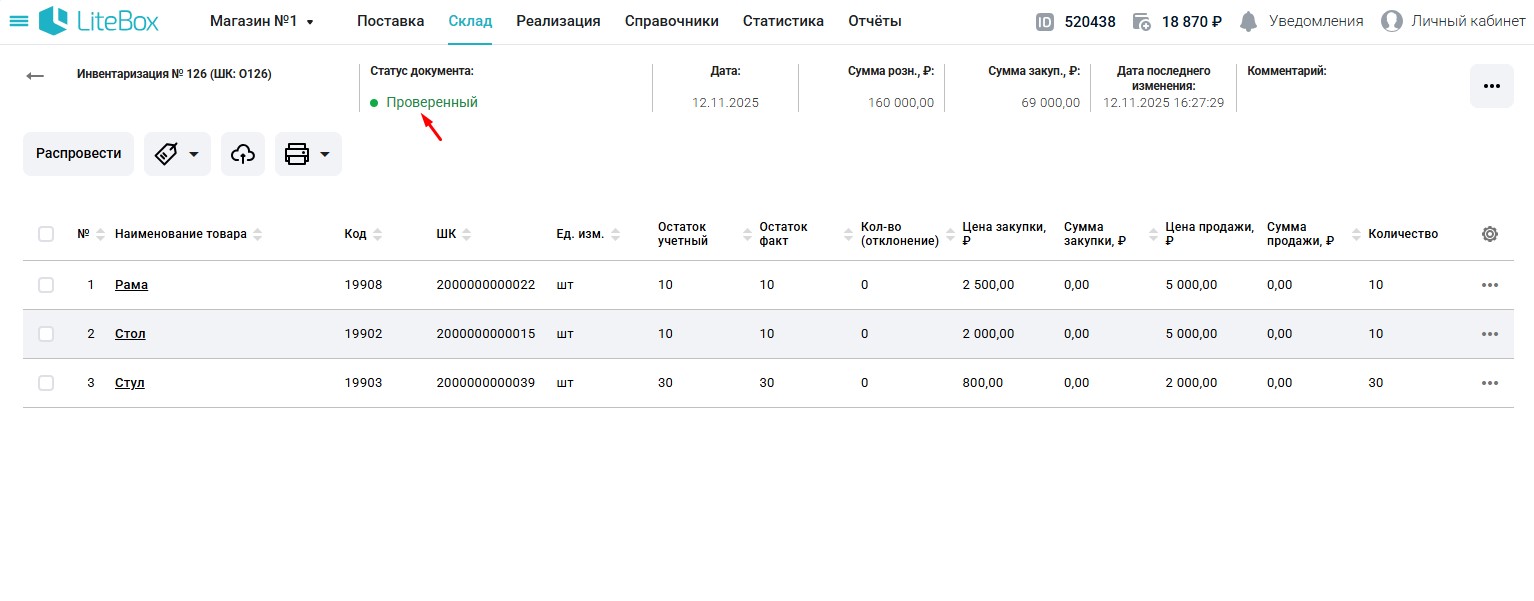Click the printer icon
The image size is (1534, 601).
click(x=297, y=154)
